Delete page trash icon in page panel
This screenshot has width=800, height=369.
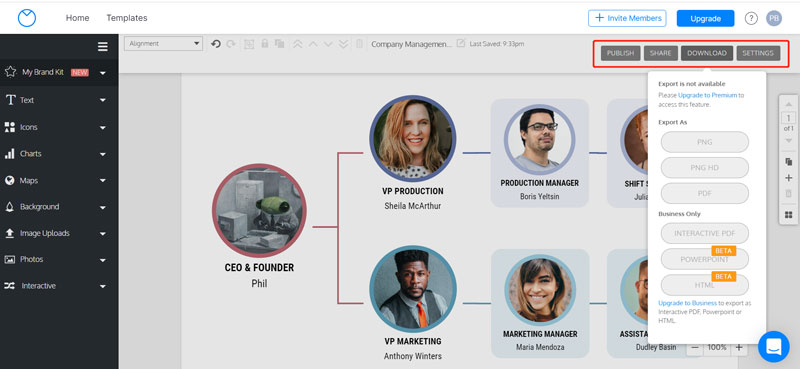pos(788,193)
